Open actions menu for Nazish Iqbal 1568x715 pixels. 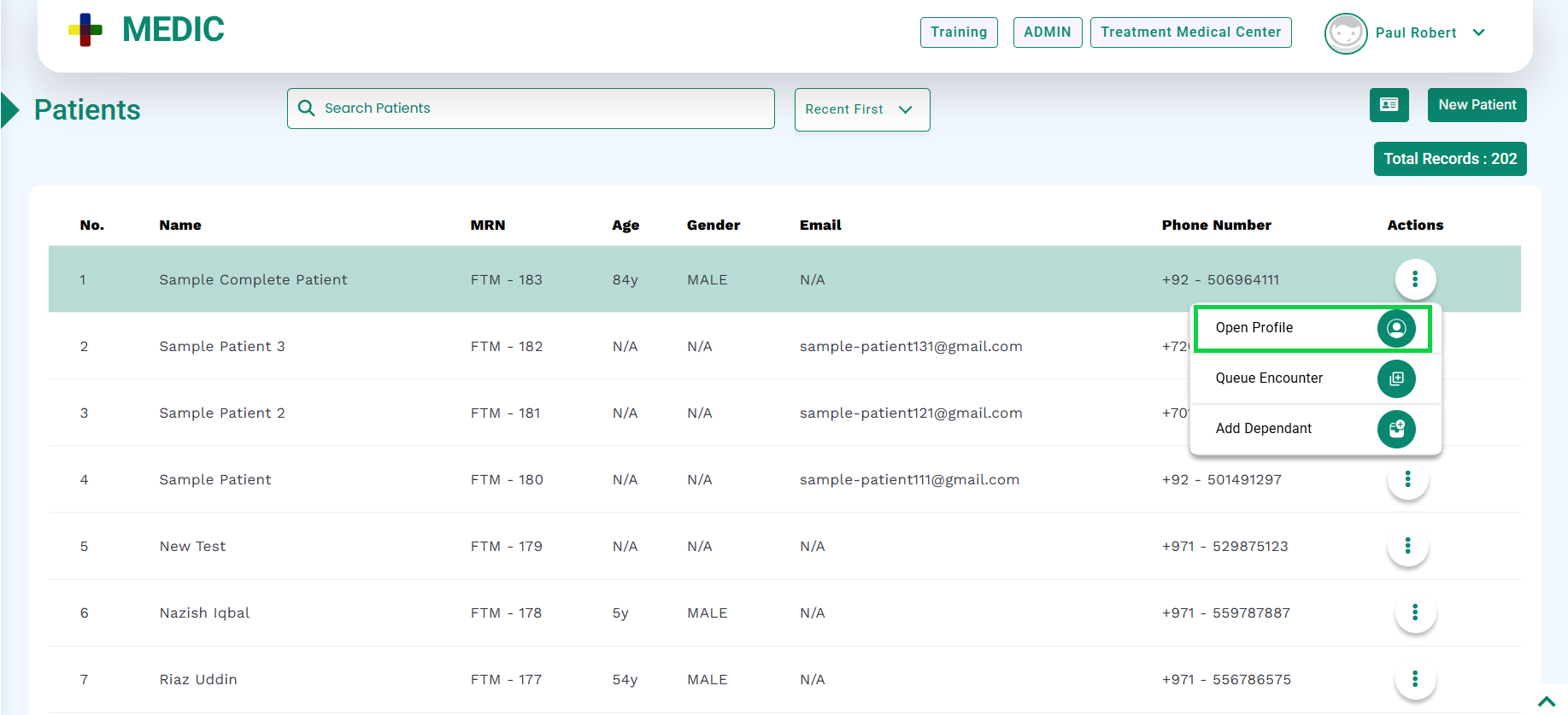1415,612
